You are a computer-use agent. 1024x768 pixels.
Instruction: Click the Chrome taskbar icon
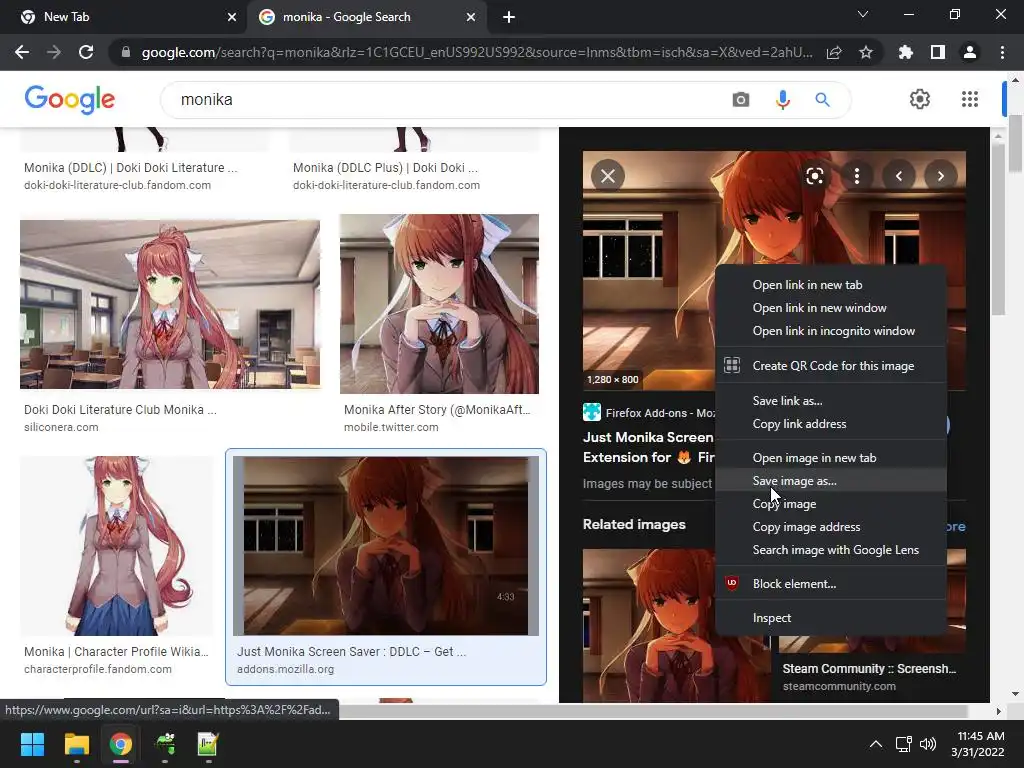[121, 744]
